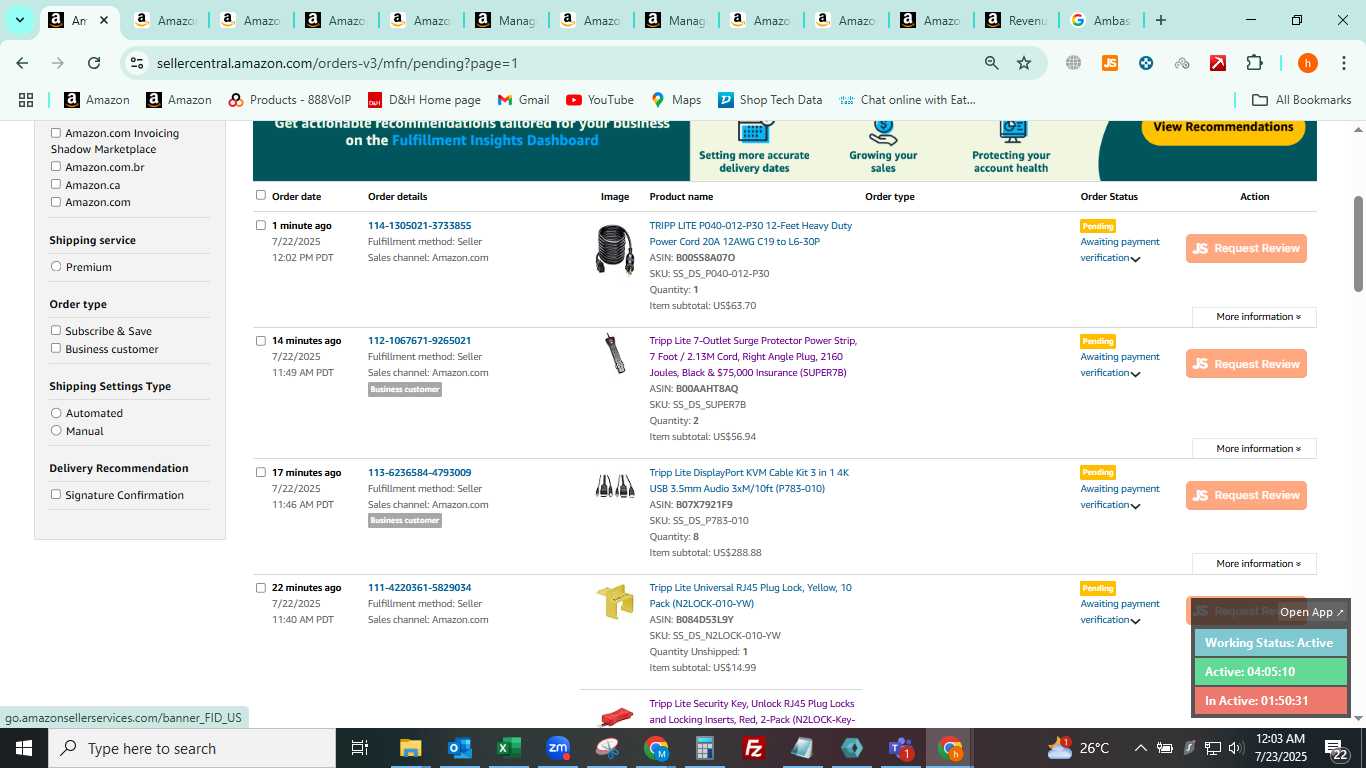Screen dimensions: 1366x768
Task: Expand Awaiting payment verification for KVM cable order
Action: point(1135,506)
